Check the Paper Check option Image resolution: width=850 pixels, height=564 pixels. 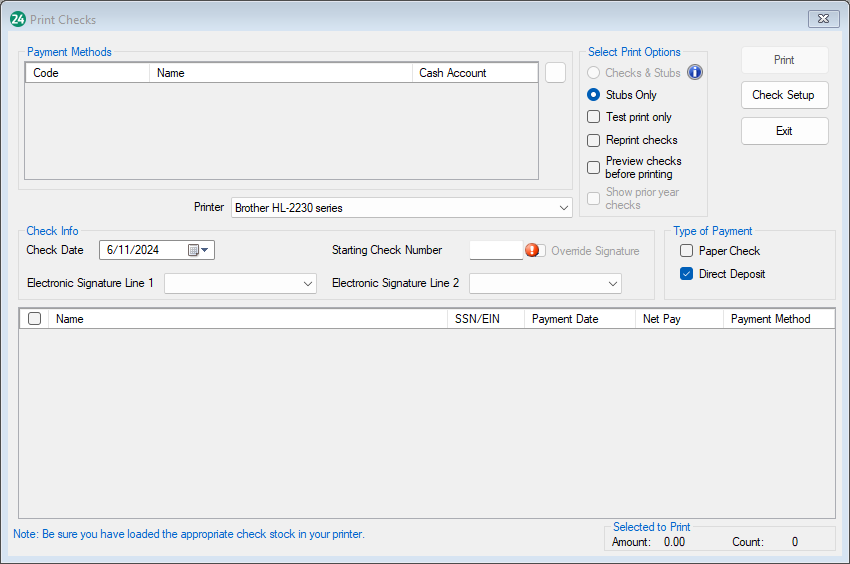pyautogui.click(x=687, y=251)
